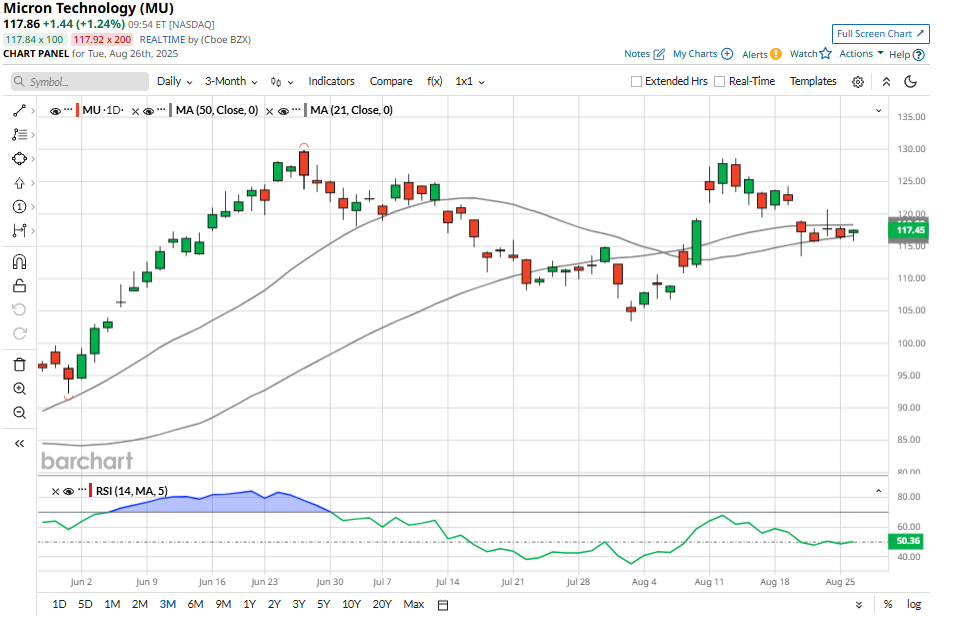Viewport: 953px width, 640px height.
Task: Select the 6M time range
Action: tap(195, 604)
